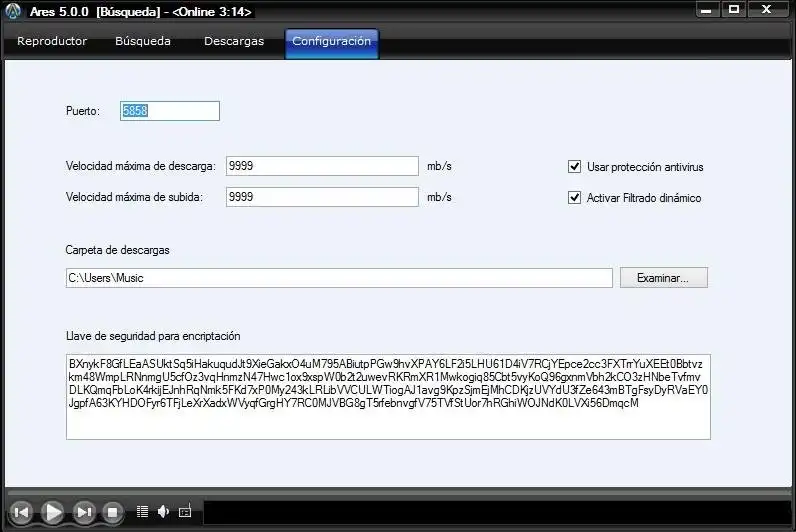The height and width of the screenshot is (532, 796).
Task: Minimize the Ares window
Action: point(707,10)
